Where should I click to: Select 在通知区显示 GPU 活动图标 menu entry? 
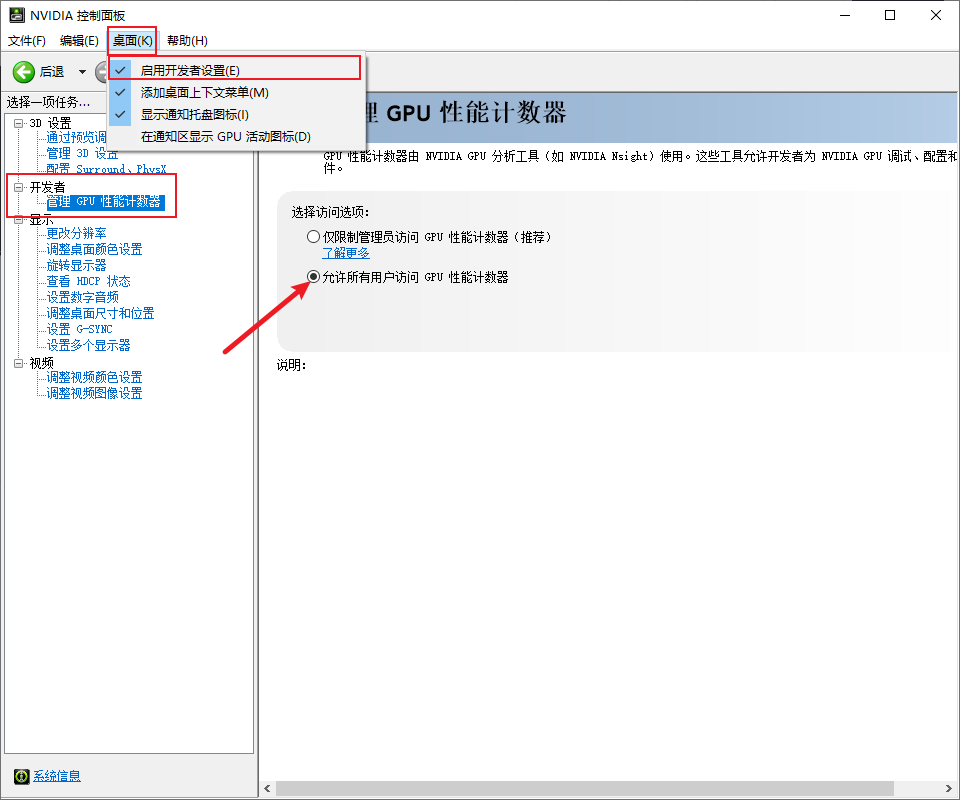click(x=226, y=136)
